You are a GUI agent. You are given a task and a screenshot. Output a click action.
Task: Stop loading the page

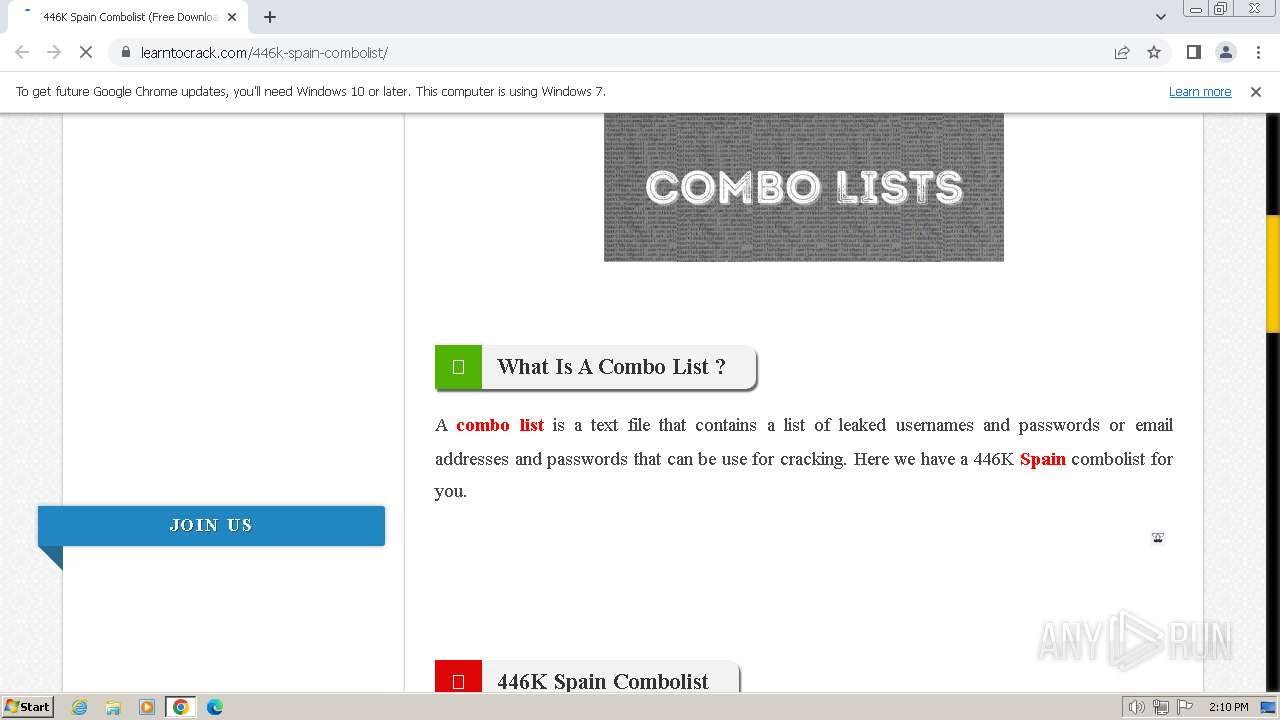point(86,52)
